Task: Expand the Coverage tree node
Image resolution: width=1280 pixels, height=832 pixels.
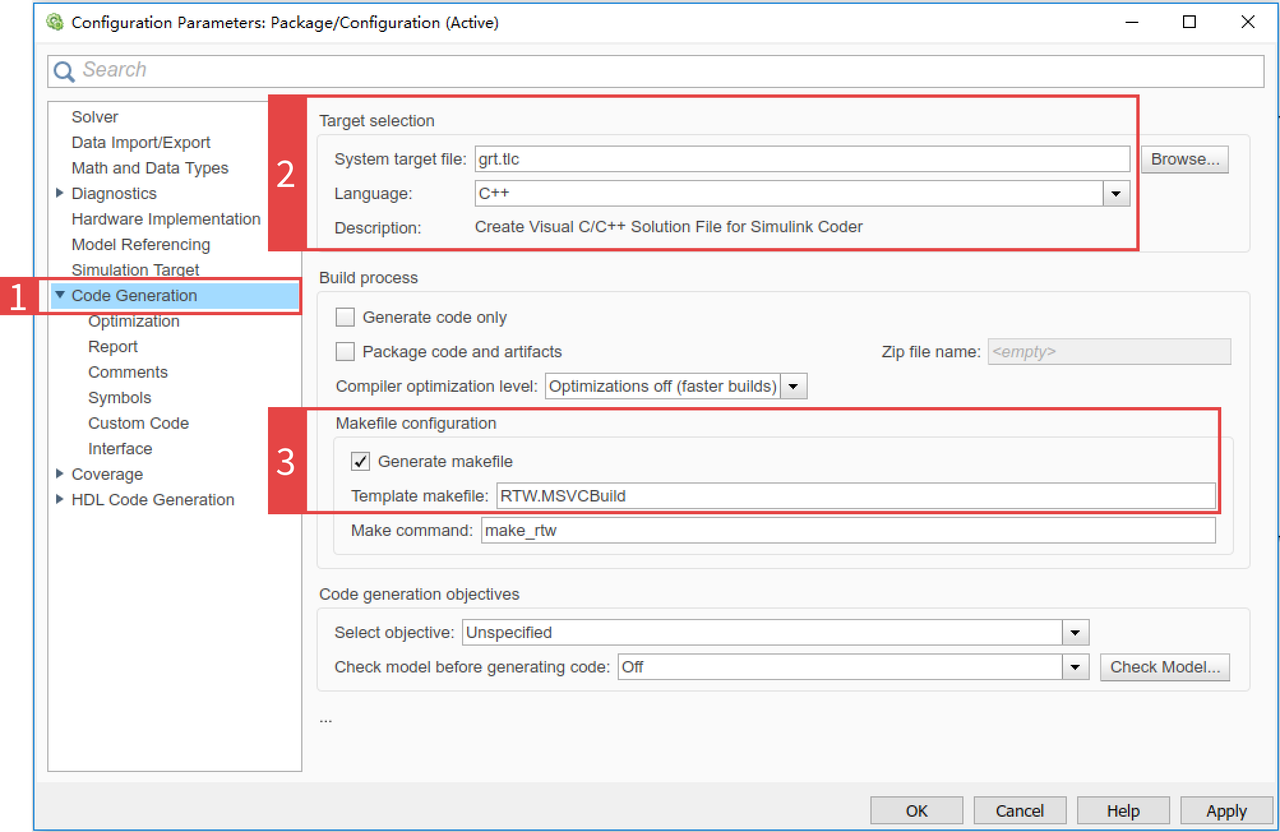Action: [x=60, y=474]
